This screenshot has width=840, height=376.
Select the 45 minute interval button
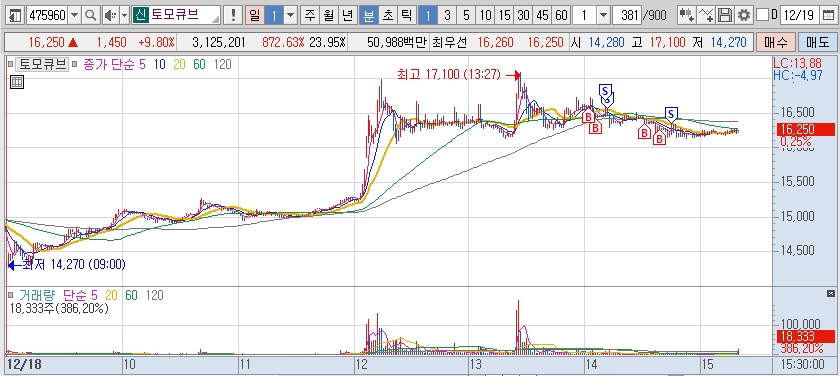pos(542,16)
